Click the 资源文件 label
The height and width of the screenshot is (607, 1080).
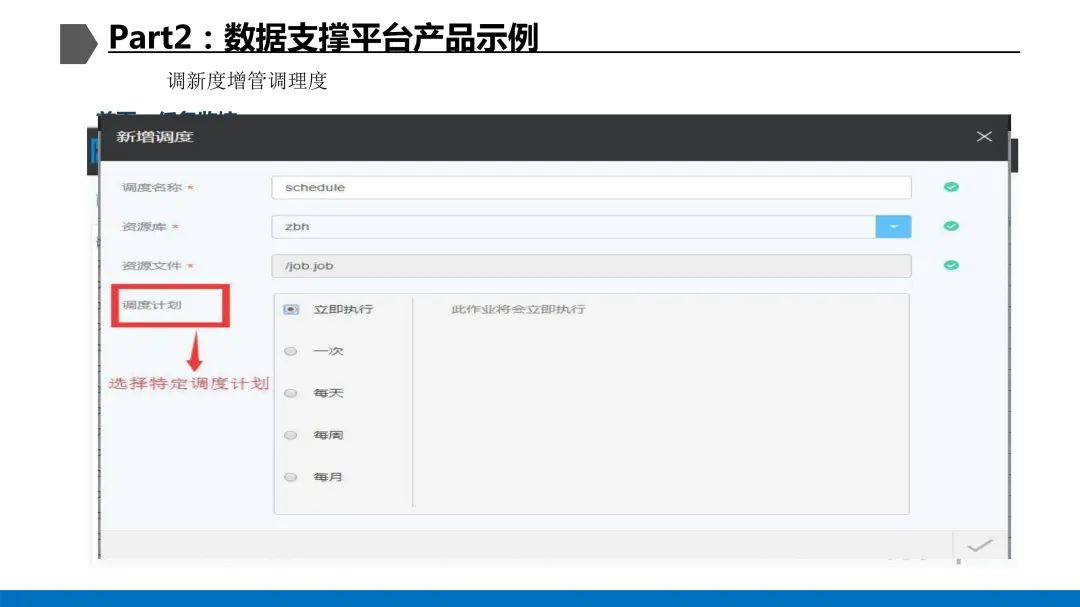(152, 266)
